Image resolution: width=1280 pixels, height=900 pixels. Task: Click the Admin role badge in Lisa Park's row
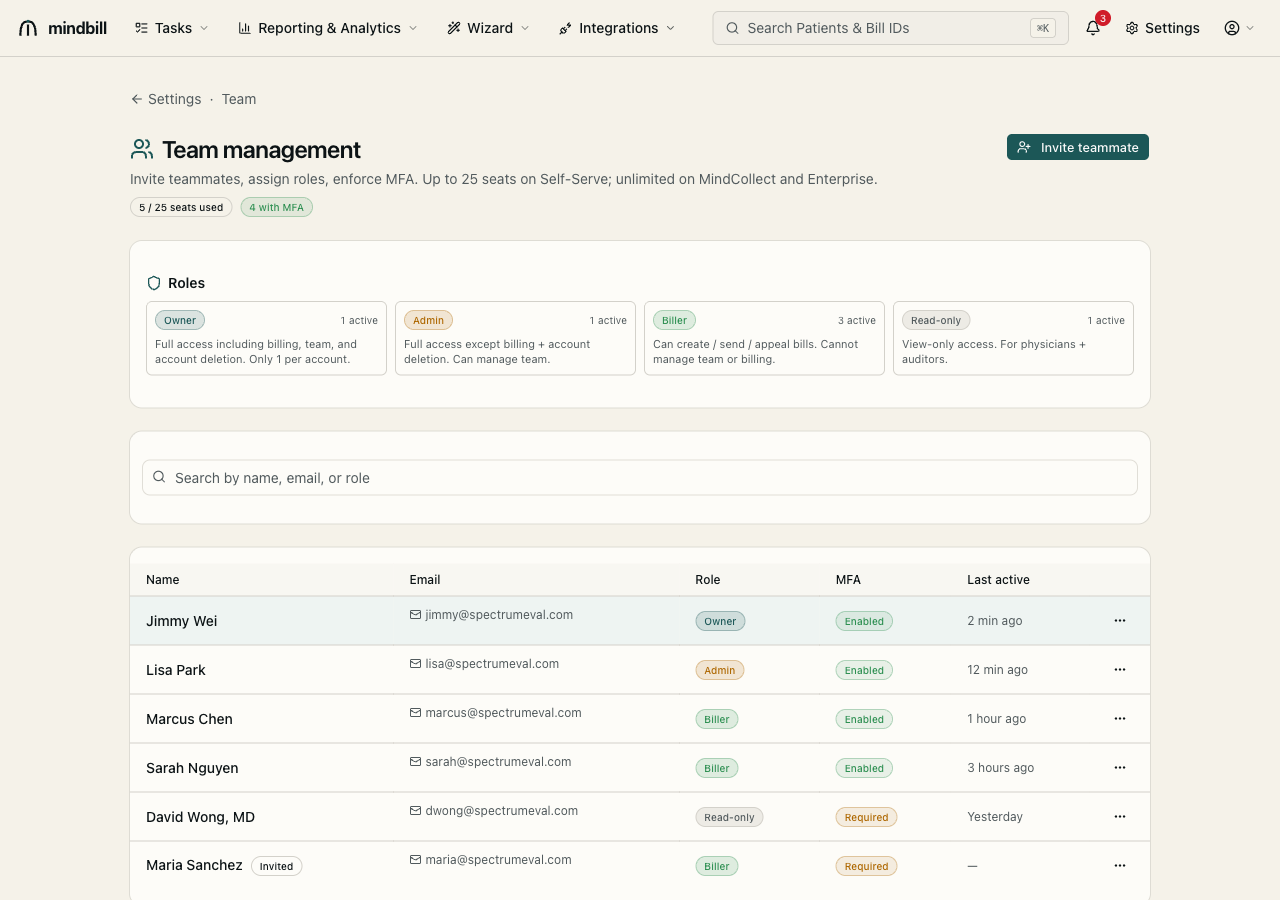pos(720,670)
